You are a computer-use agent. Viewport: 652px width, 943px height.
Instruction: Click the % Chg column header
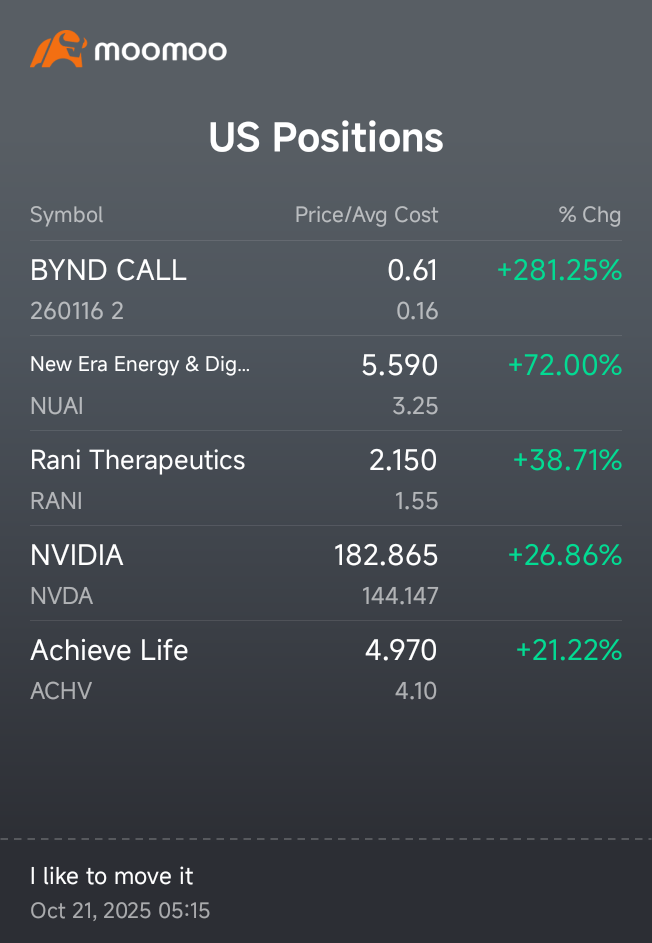coord(590,215)
